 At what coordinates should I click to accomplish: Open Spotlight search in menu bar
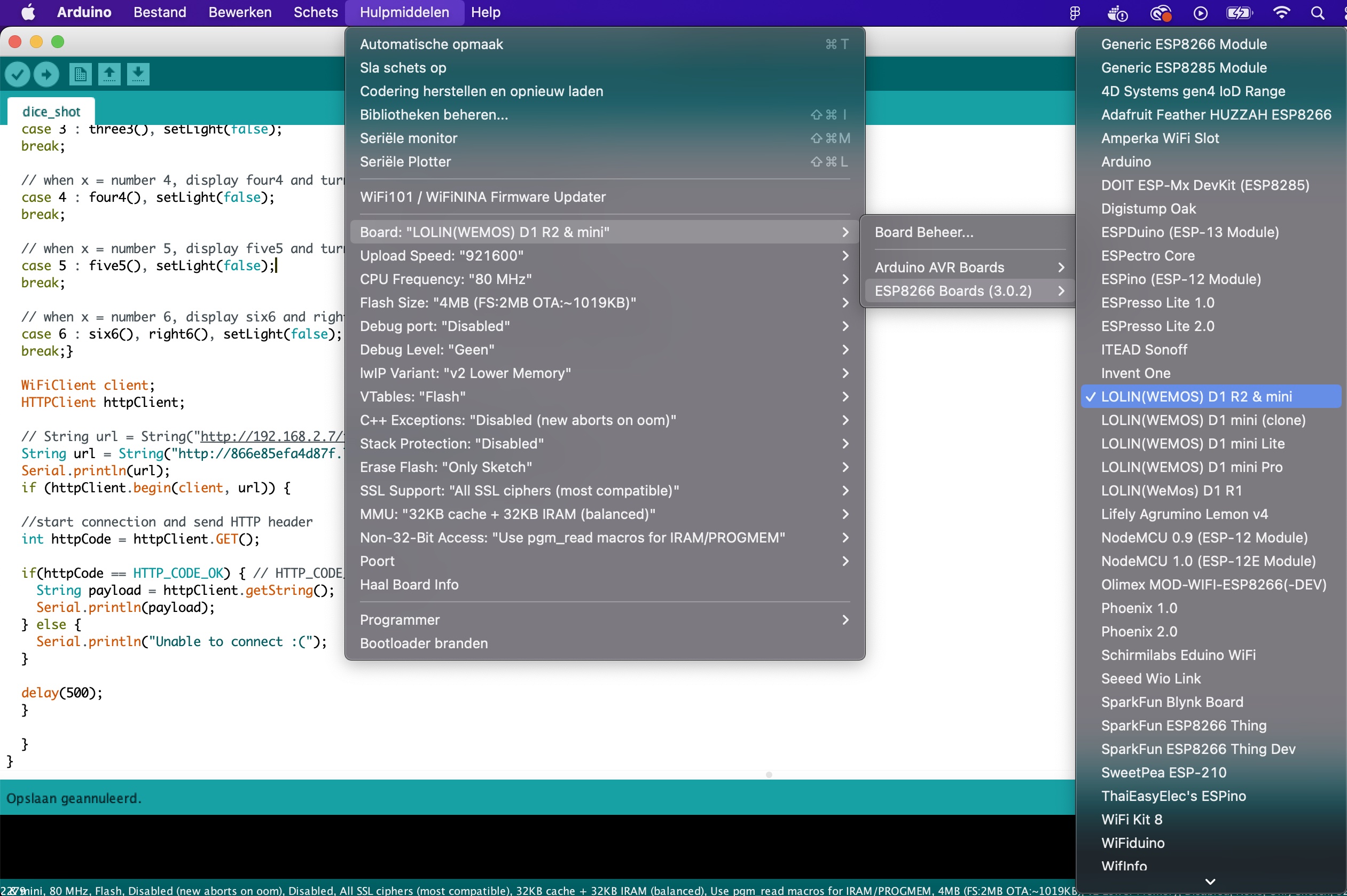[1317, 13]
